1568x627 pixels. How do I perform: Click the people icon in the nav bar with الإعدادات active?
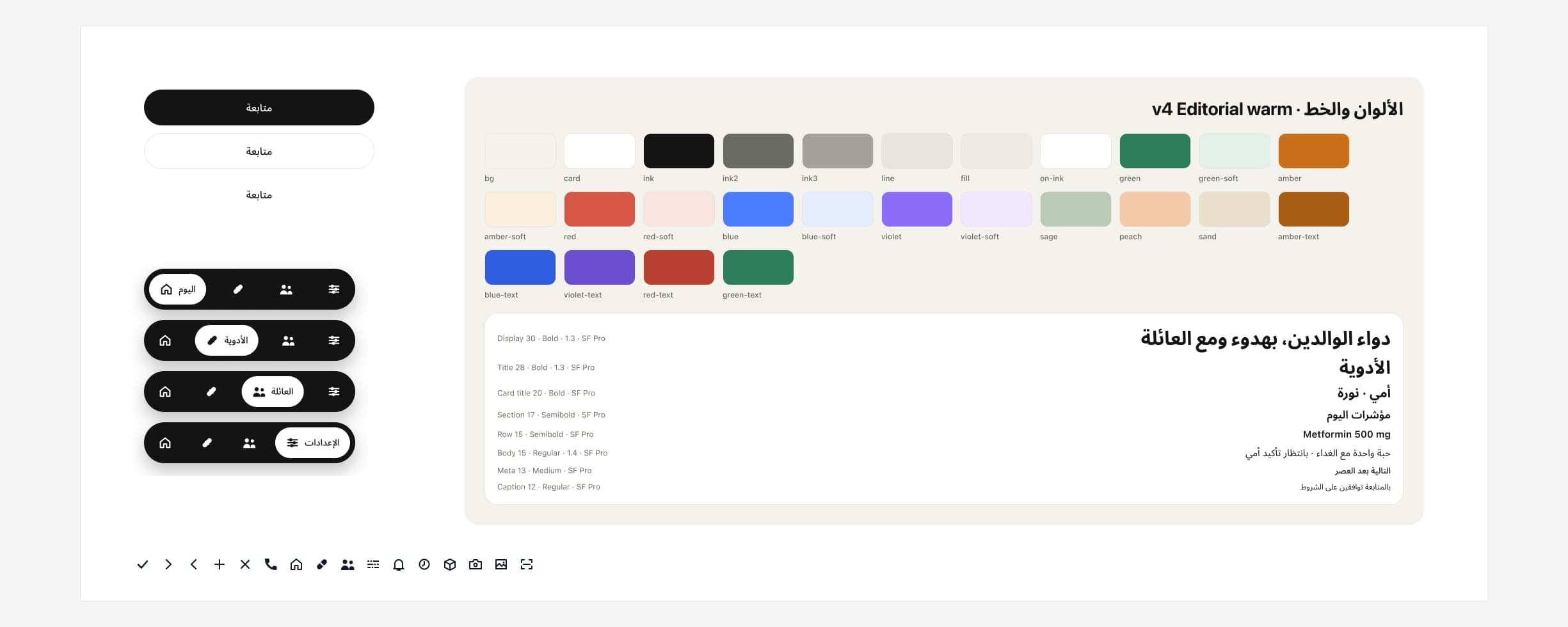pos(250,443)
